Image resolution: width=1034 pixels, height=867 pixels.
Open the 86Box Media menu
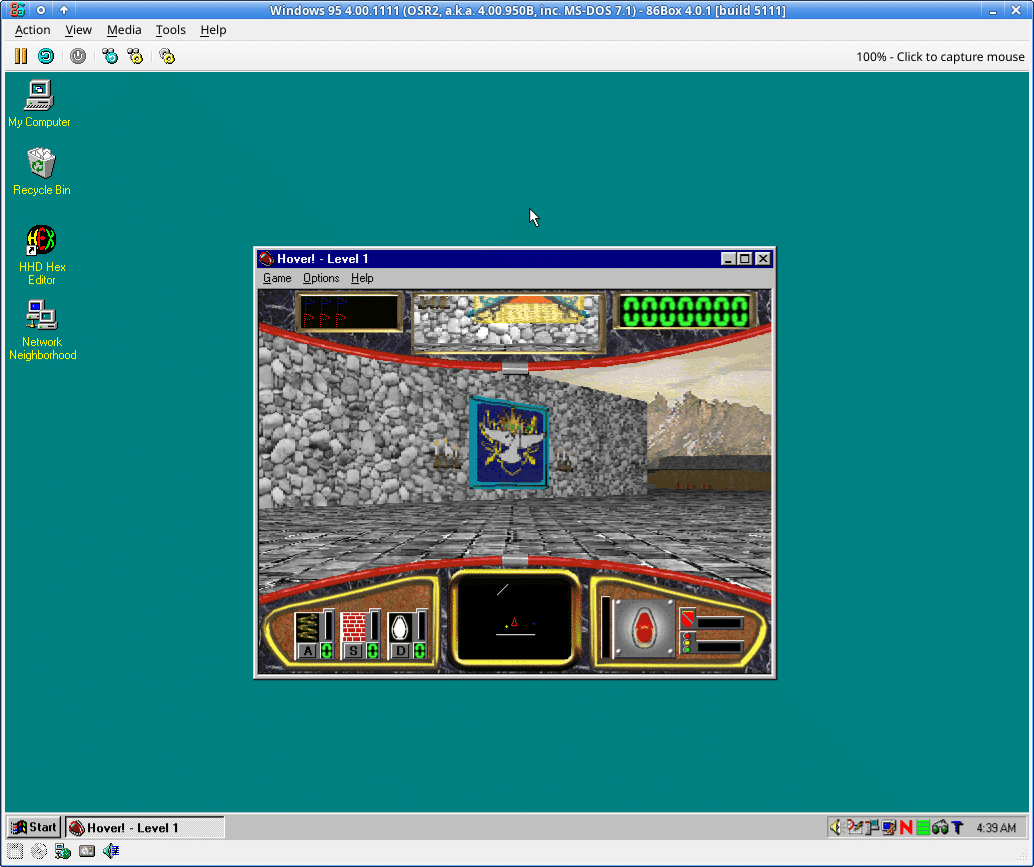click(124, 30)
